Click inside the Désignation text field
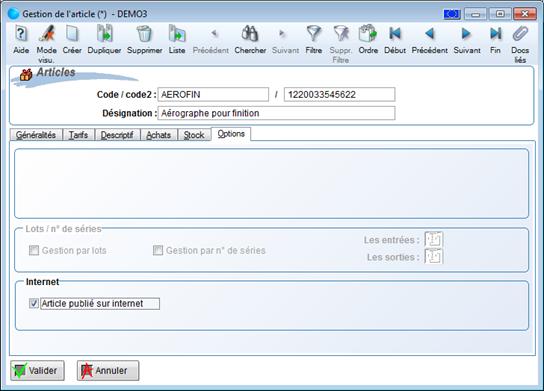Screen dimensions: 544x391 [276, 113]
